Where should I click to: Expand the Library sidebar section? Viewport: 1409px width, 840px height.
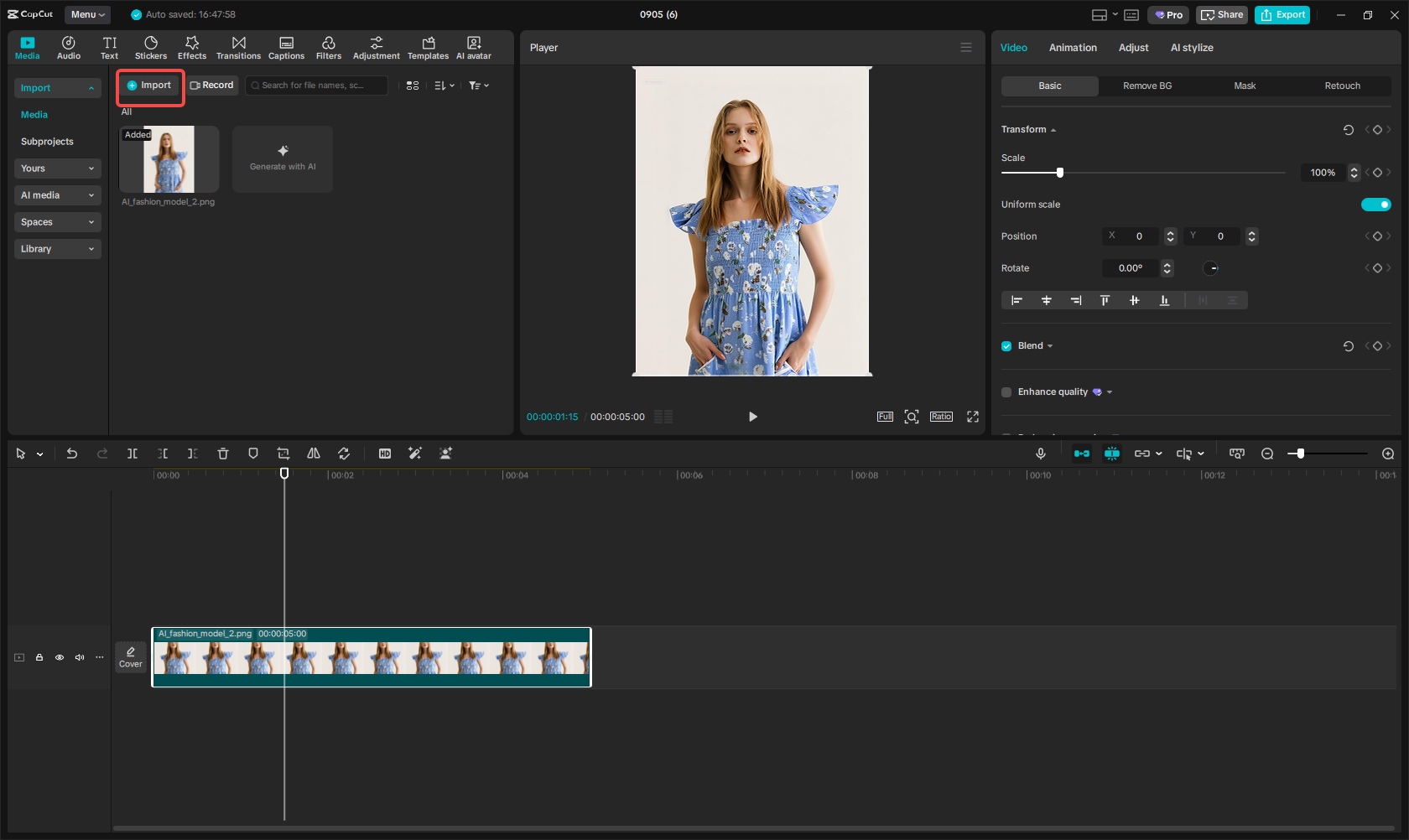click(x=57, y=249)
